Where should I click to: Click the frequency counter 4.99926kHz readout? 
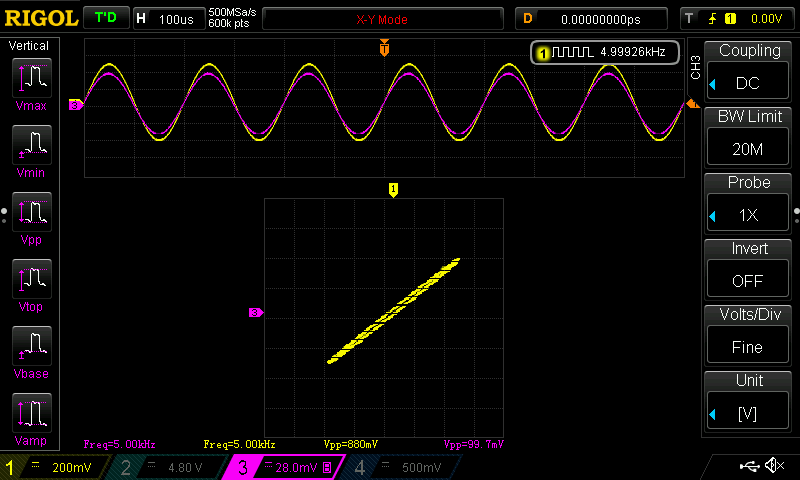click(x=605, y=52)
